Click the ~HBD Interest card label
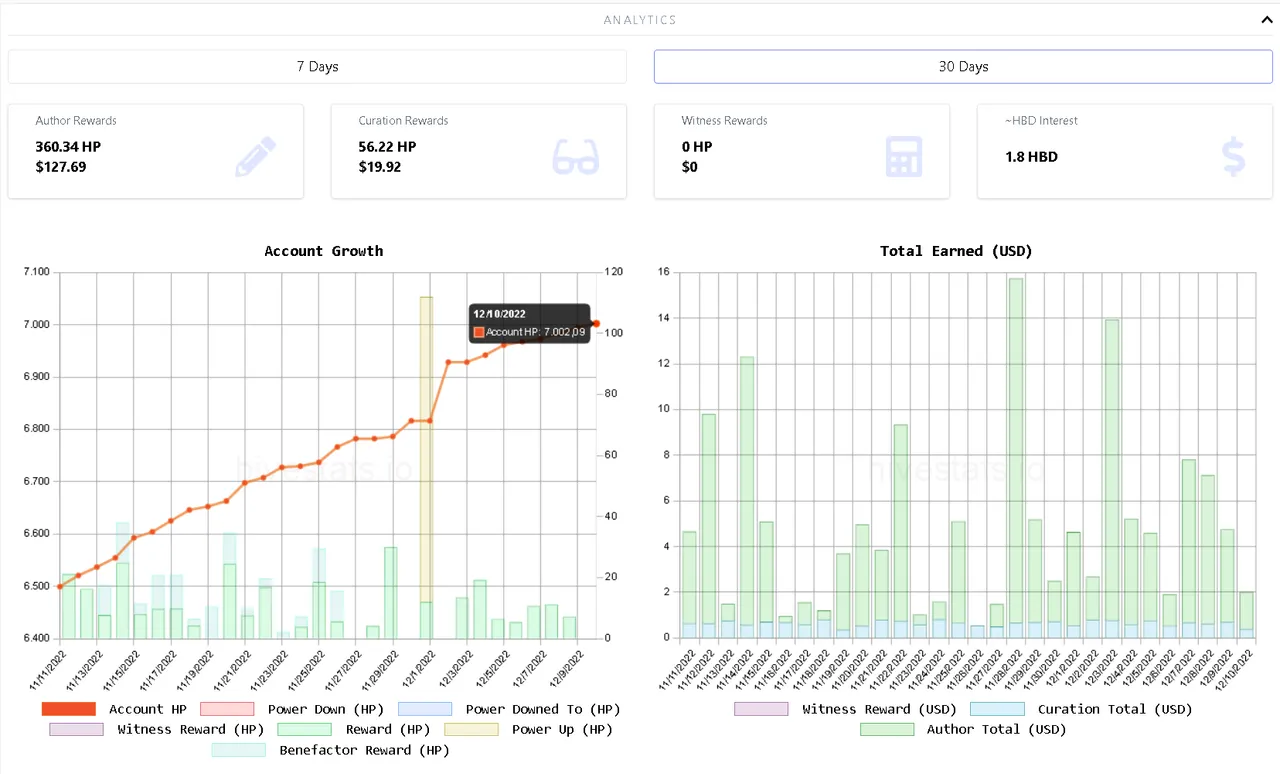Screen dimensions: 1280x774 [x=1041, y=121]
